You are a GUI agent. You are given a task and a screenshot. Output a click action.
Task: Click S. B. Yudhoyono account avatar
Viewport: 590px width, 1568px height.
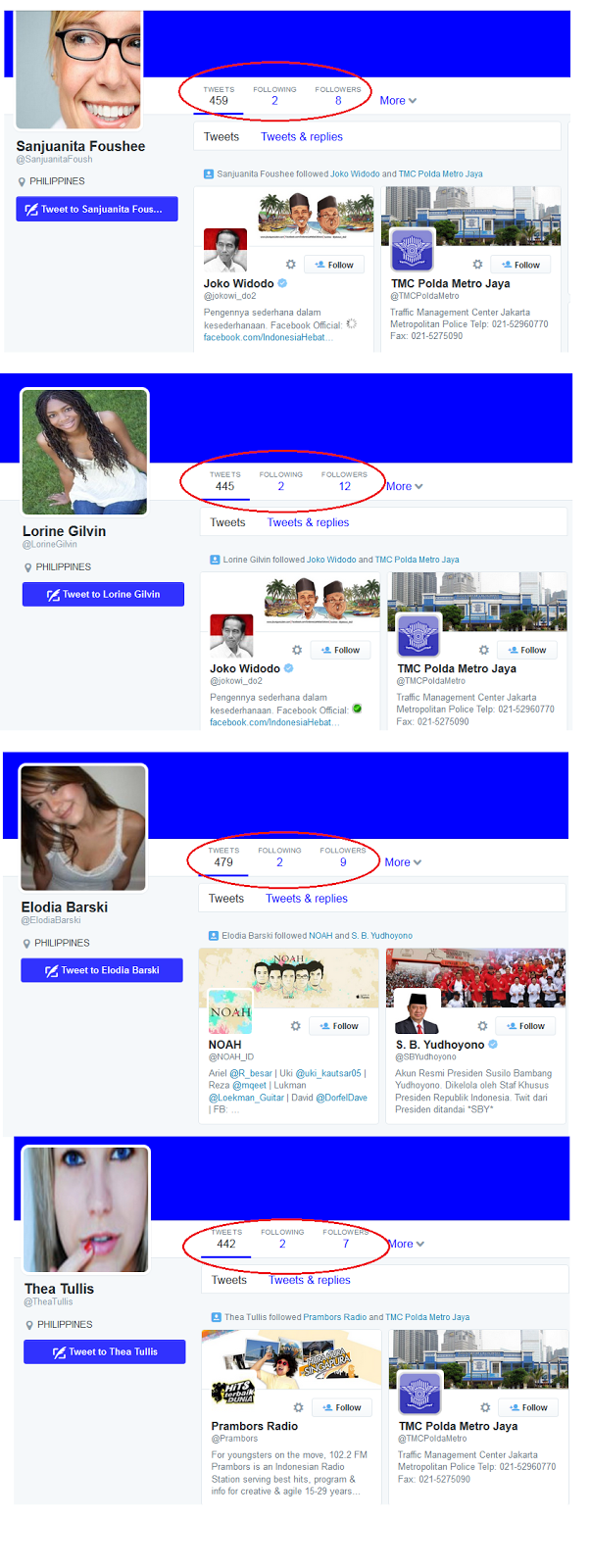[x=418, y=1012]
